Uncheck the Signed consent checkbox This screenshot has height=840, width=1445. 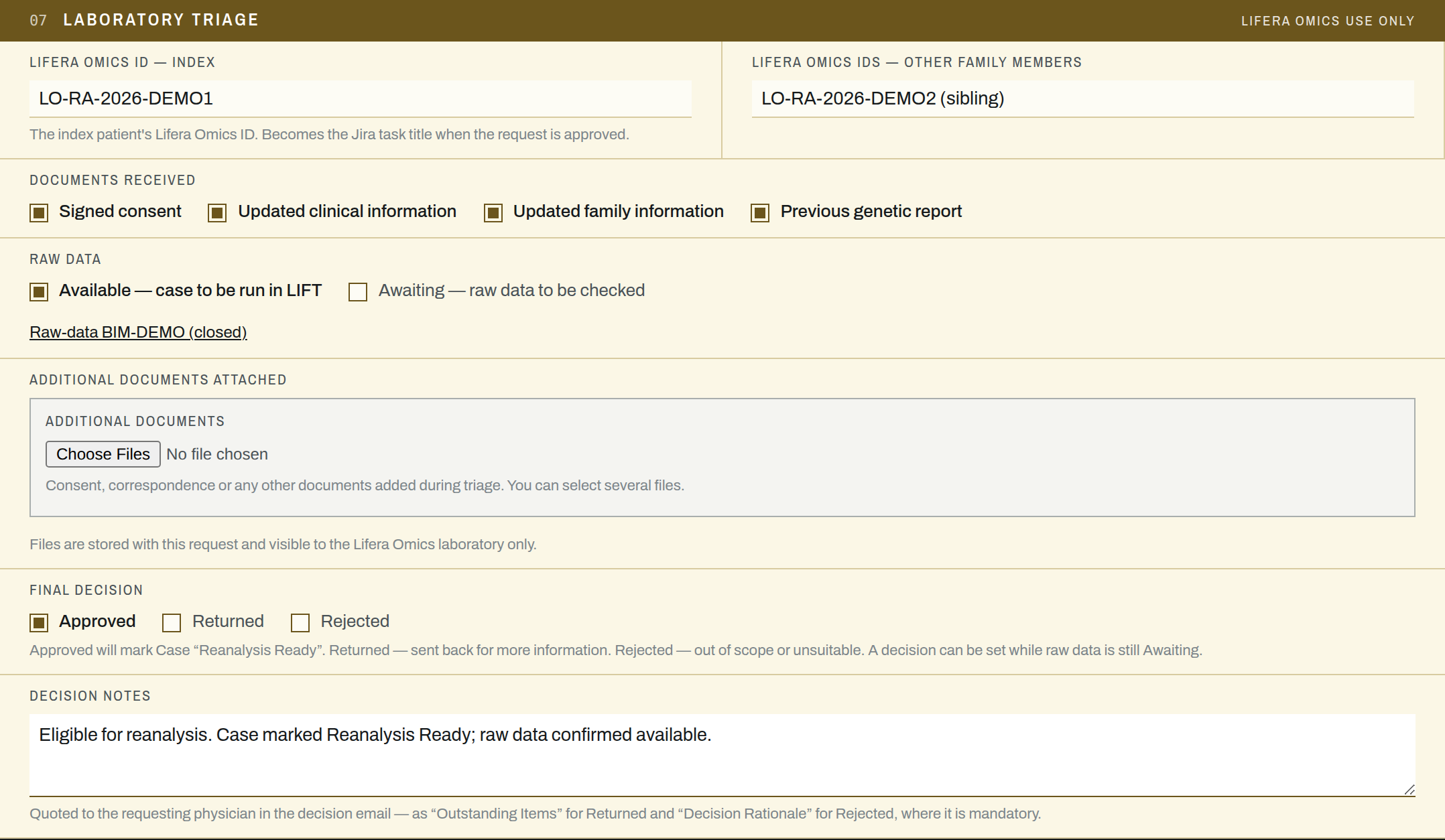(39, 213)
